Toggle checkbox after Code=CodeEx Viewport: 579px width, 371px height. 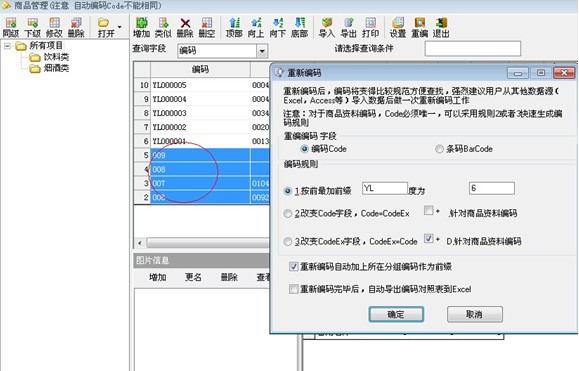429,211
